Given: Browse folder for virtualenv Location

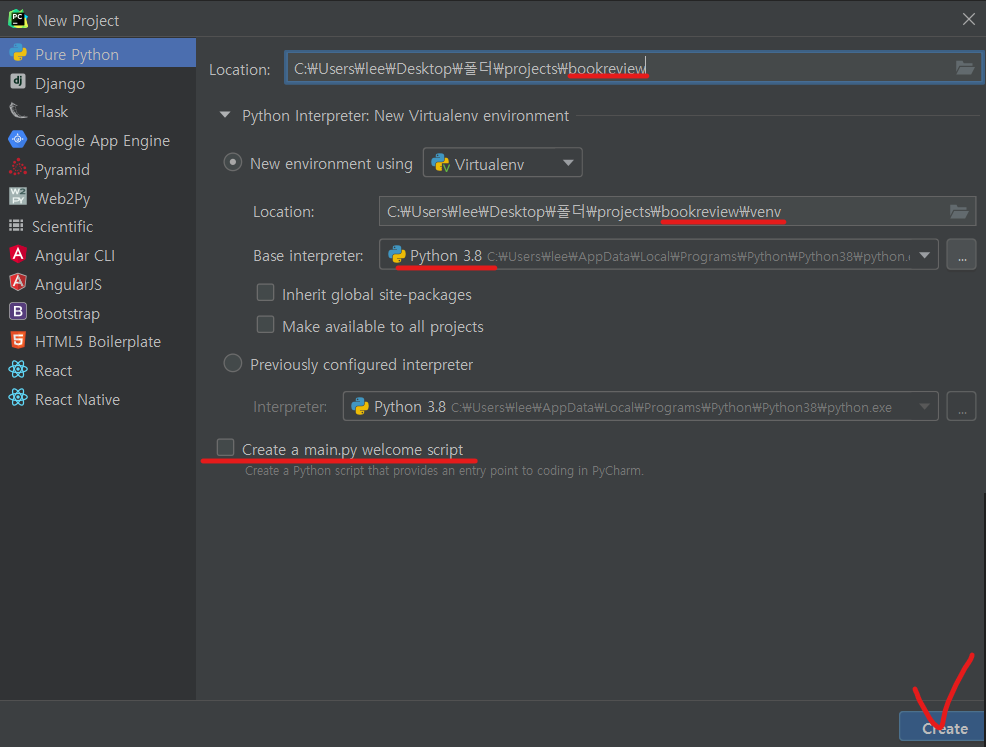Looking at the screenshot, I should click(959, 212).
